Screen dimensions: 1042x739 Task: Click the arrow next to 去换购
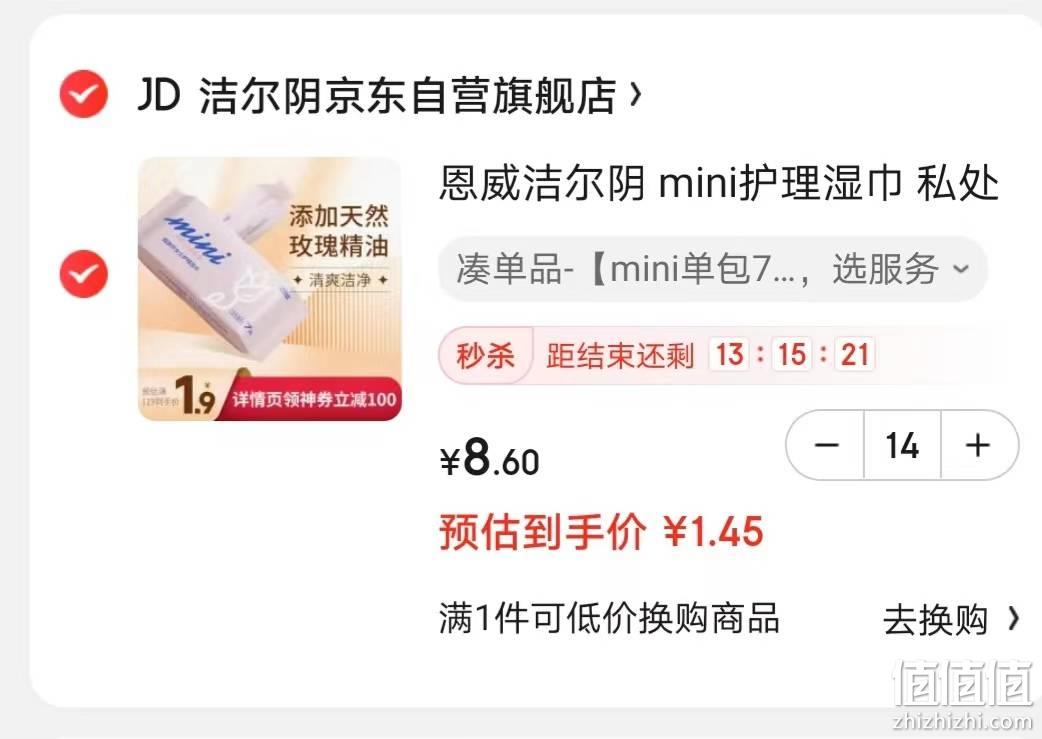[x=1013, y=619]
